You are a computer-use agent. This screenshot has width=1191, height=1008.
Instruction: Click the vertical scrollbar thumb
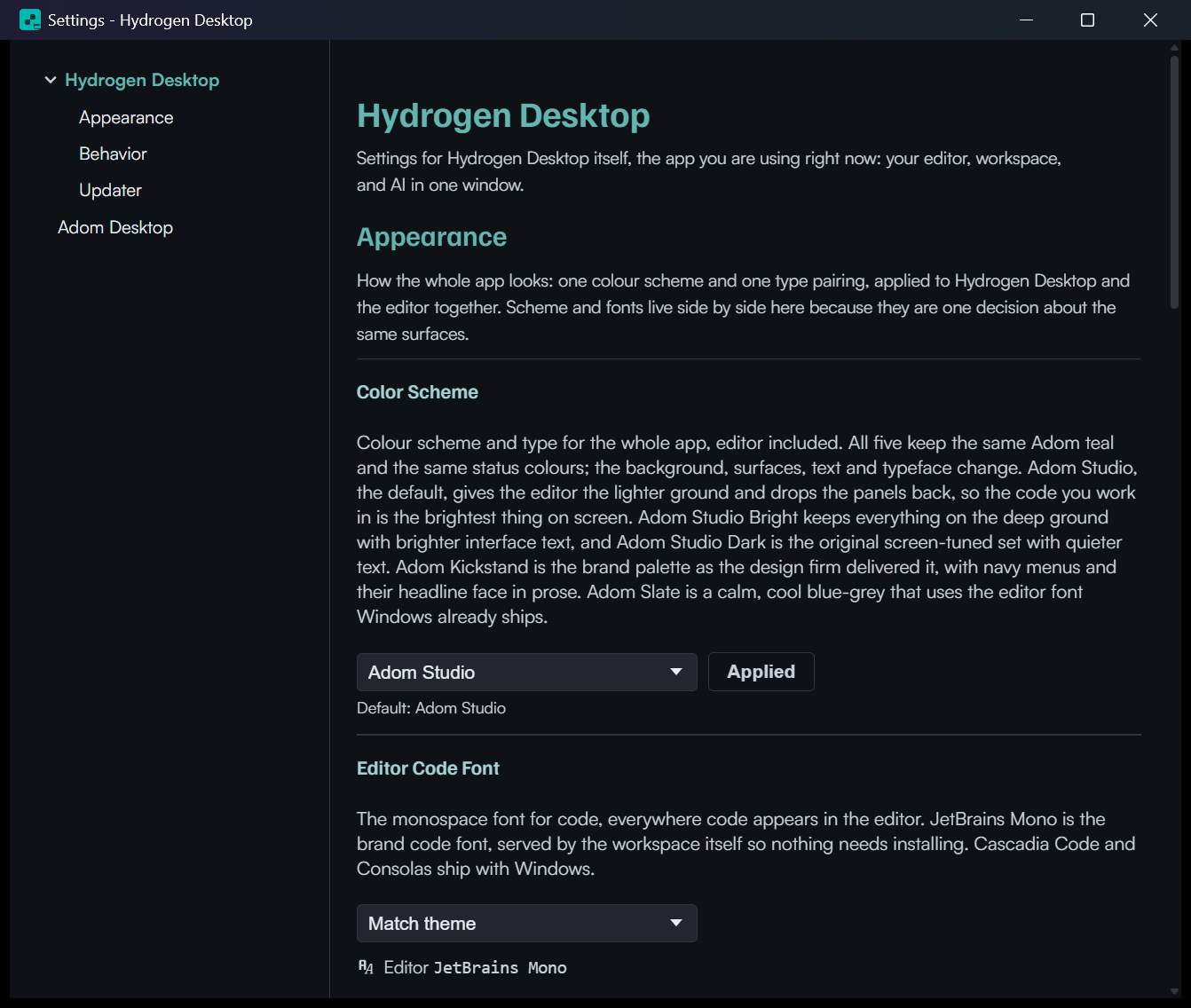(x=1174, y=182)
